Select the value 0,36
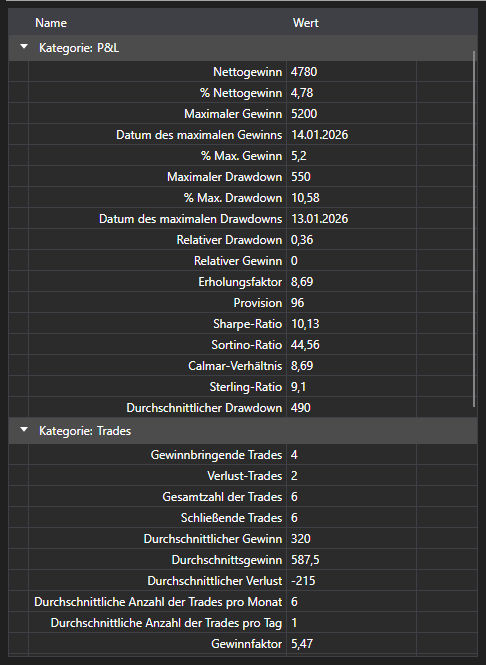The image size is (486, 665). click(x=302, y=240)
